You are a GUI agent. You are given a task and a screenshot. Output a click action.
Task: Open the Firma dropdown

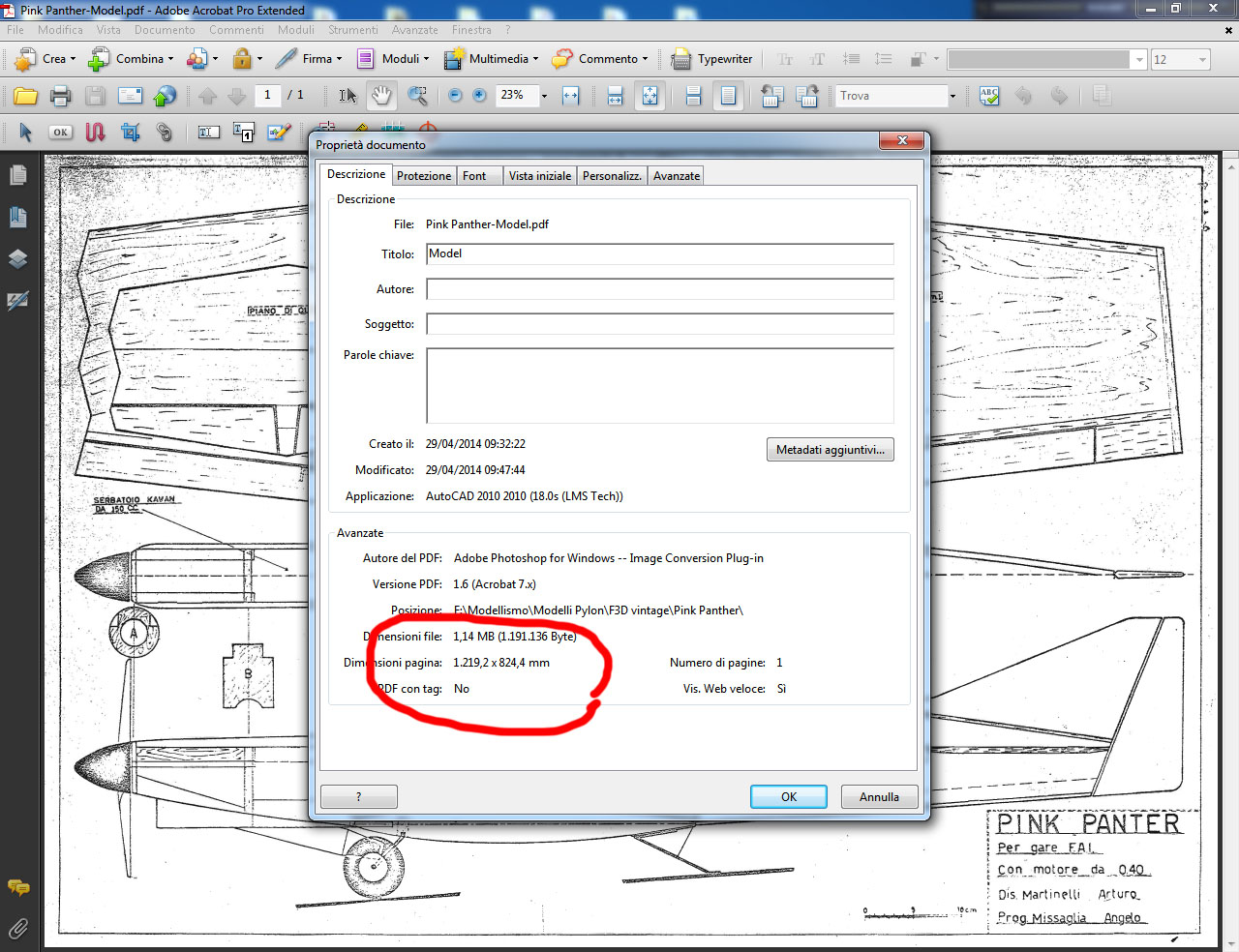[x=309, y=59]
